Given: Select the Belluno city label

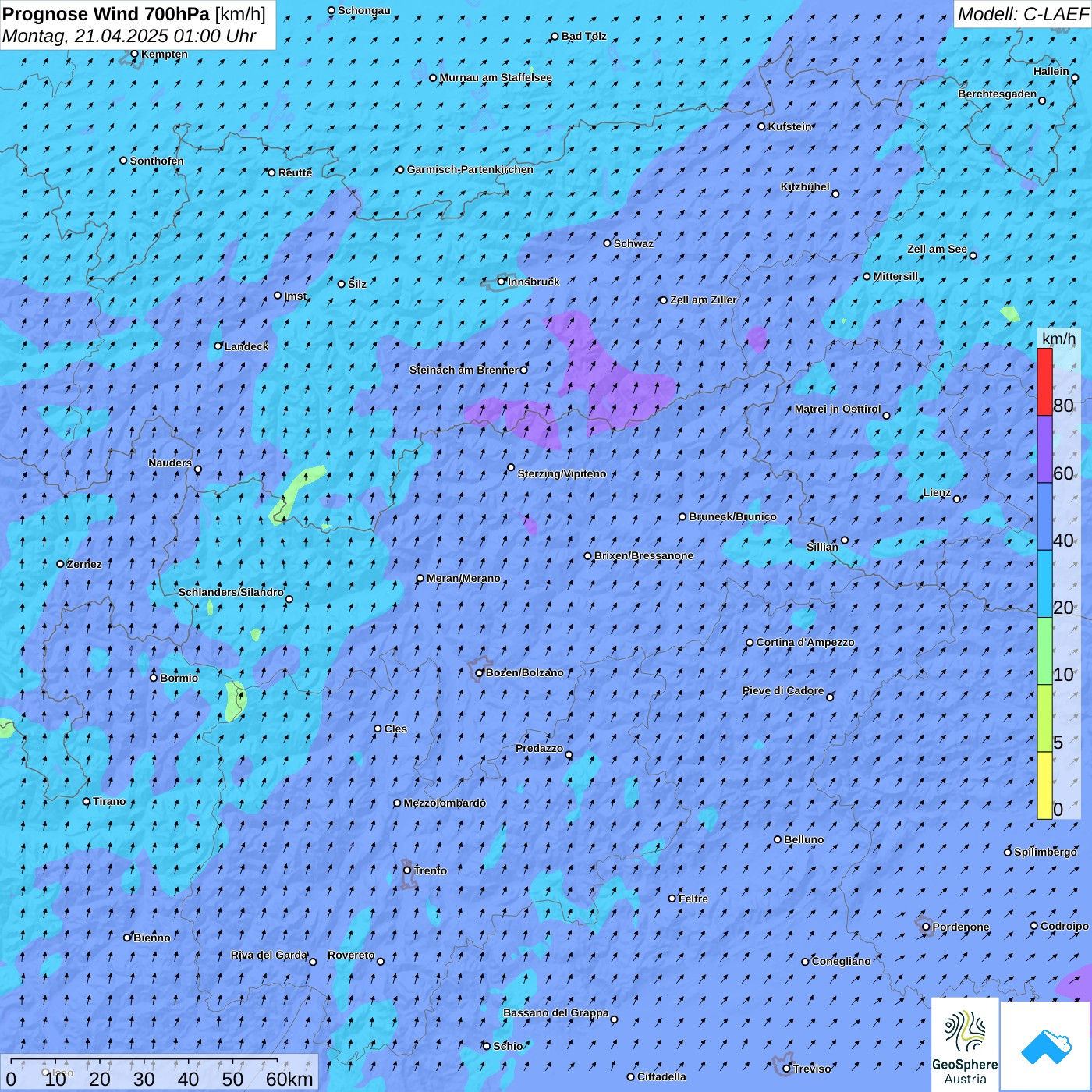Looking at the screenshot, I should pos(803,839).
